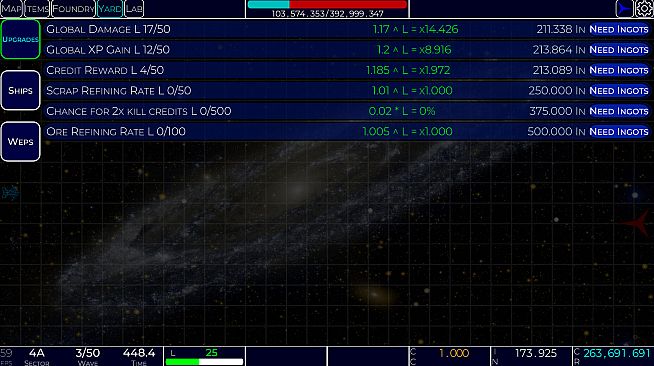This screenshot has height=366, width=654.
Task: Click Need Ingots for Credit Reward
Action: pyautogui.click(x=619, y=70)
